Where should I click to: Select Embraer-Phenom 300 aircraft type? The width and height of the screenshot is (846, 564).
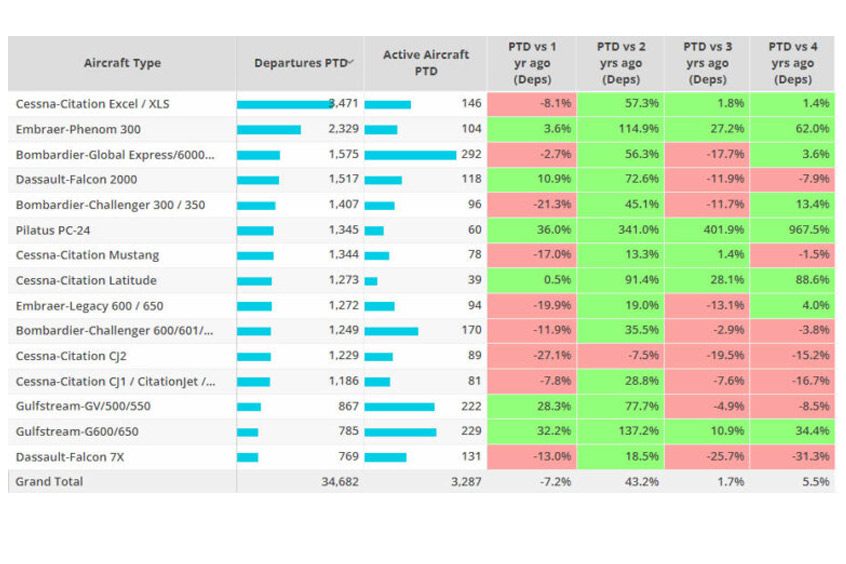[78, 130]
